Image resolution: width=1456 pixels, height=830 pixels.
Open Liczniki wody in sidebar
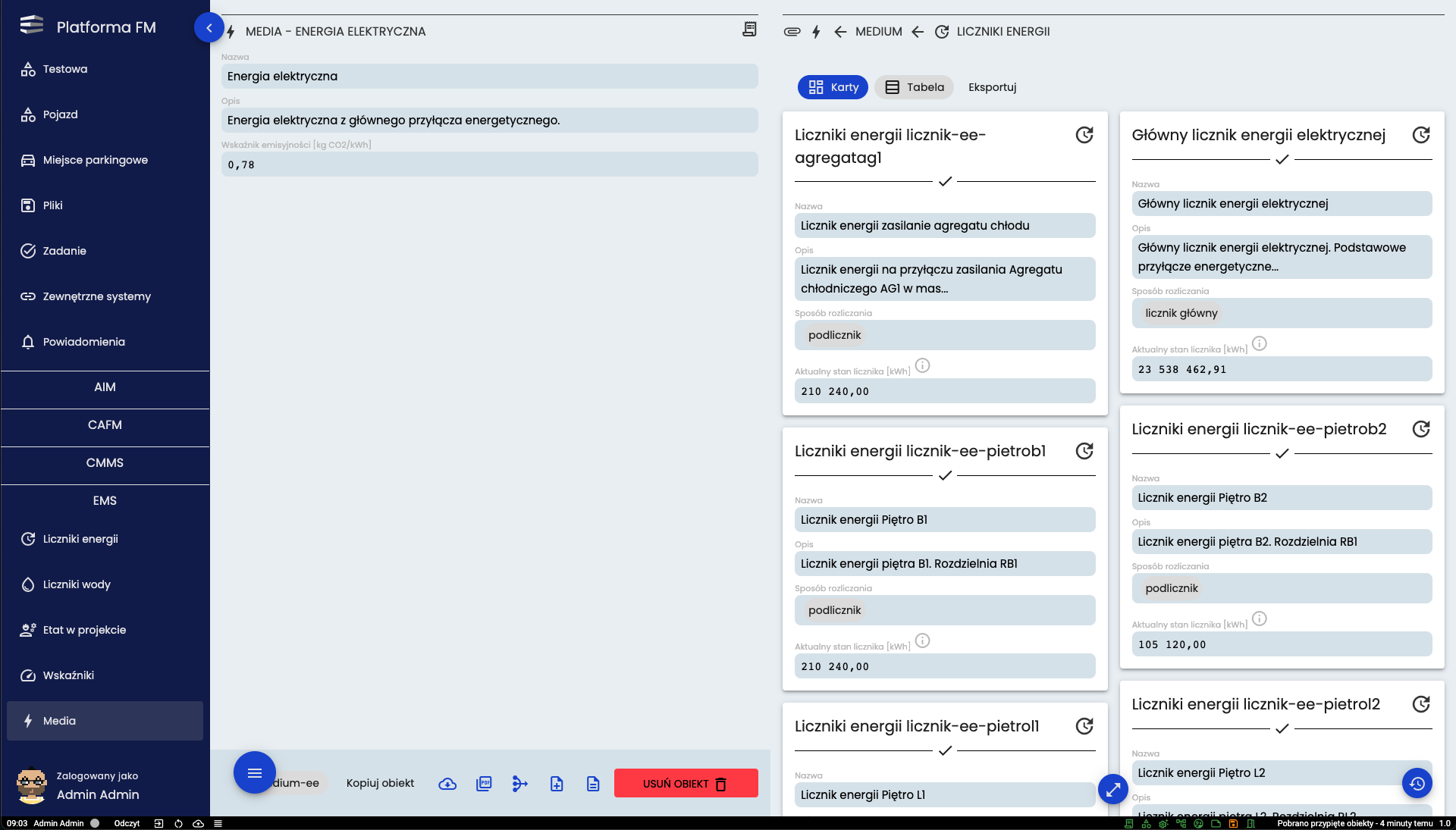point(105,584)
